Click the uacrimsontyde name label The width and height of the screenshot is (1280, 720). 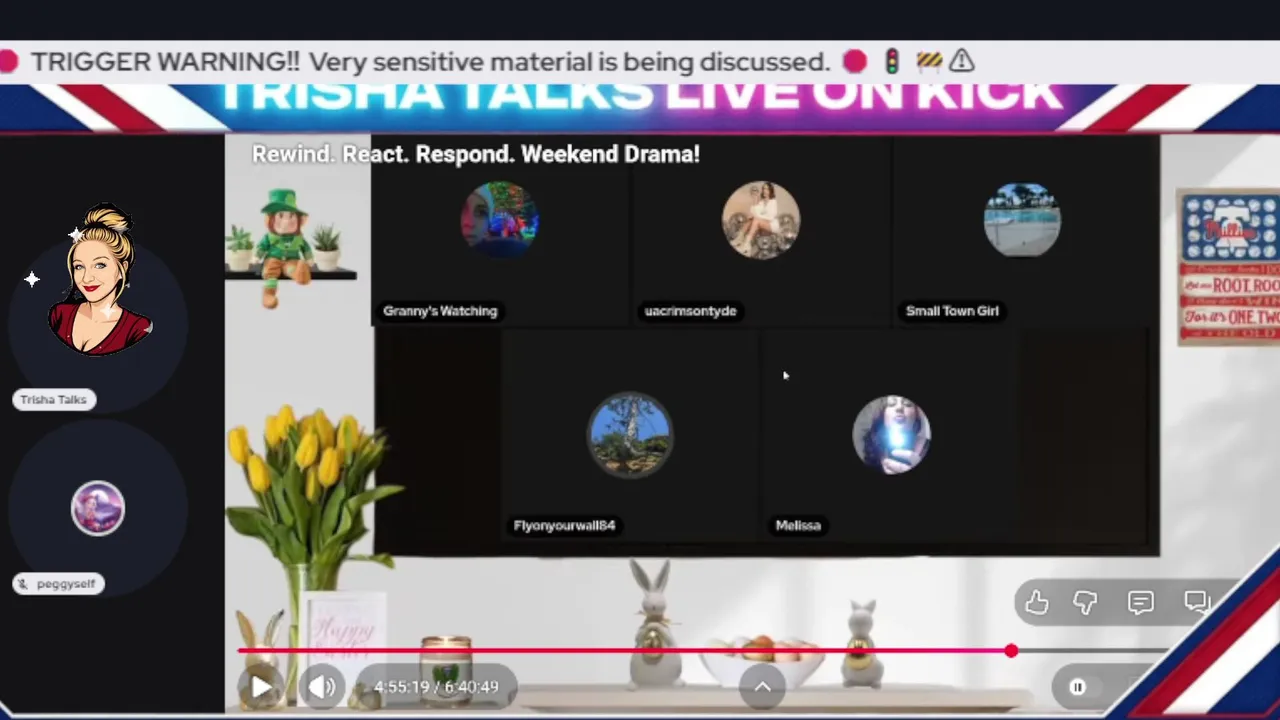[690, 311]
